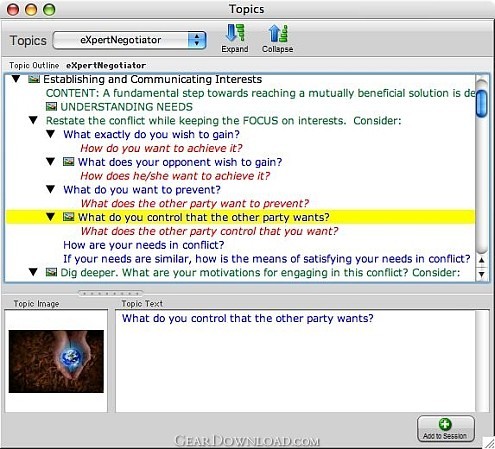Select What does the other party control row

point(209,231)
